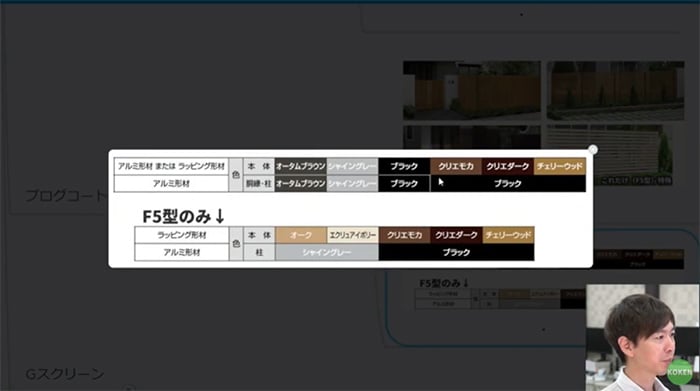Viewport: 700px width, 391px height.
Task: Click the presenter webcam video overlay
Action: pyautogui.click(x=643, y=337)
